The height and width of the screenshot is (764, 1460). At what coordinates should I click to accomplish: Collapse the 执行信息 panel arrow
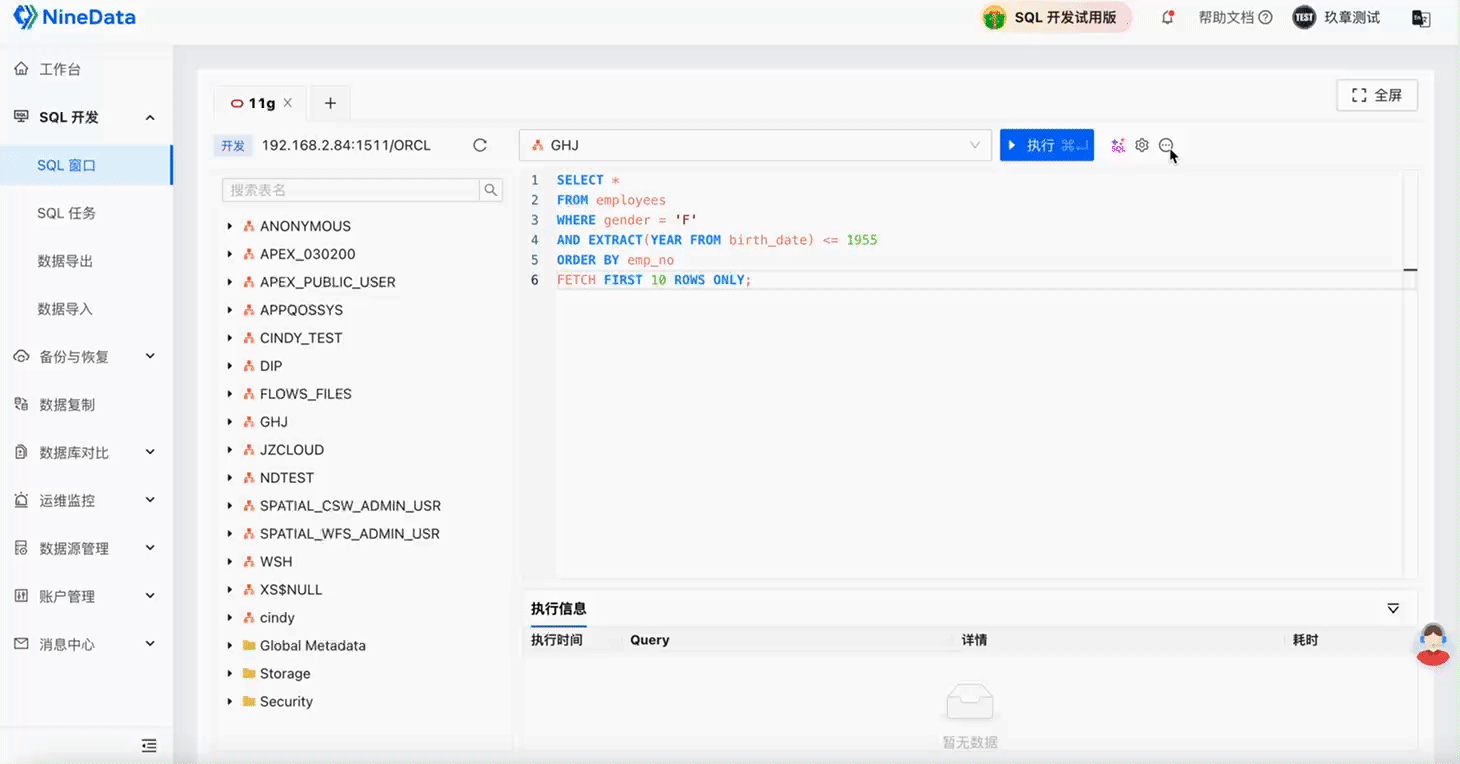tap(1393, 608)
